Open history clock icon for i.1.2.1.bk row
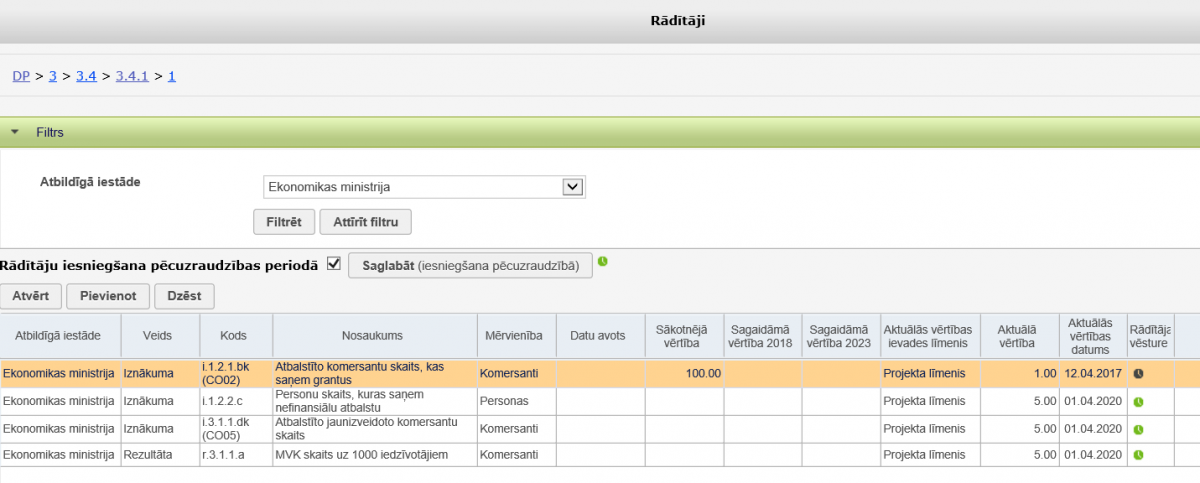Viewport: 1200px width, 483px height. click(x=1138, y=373)
